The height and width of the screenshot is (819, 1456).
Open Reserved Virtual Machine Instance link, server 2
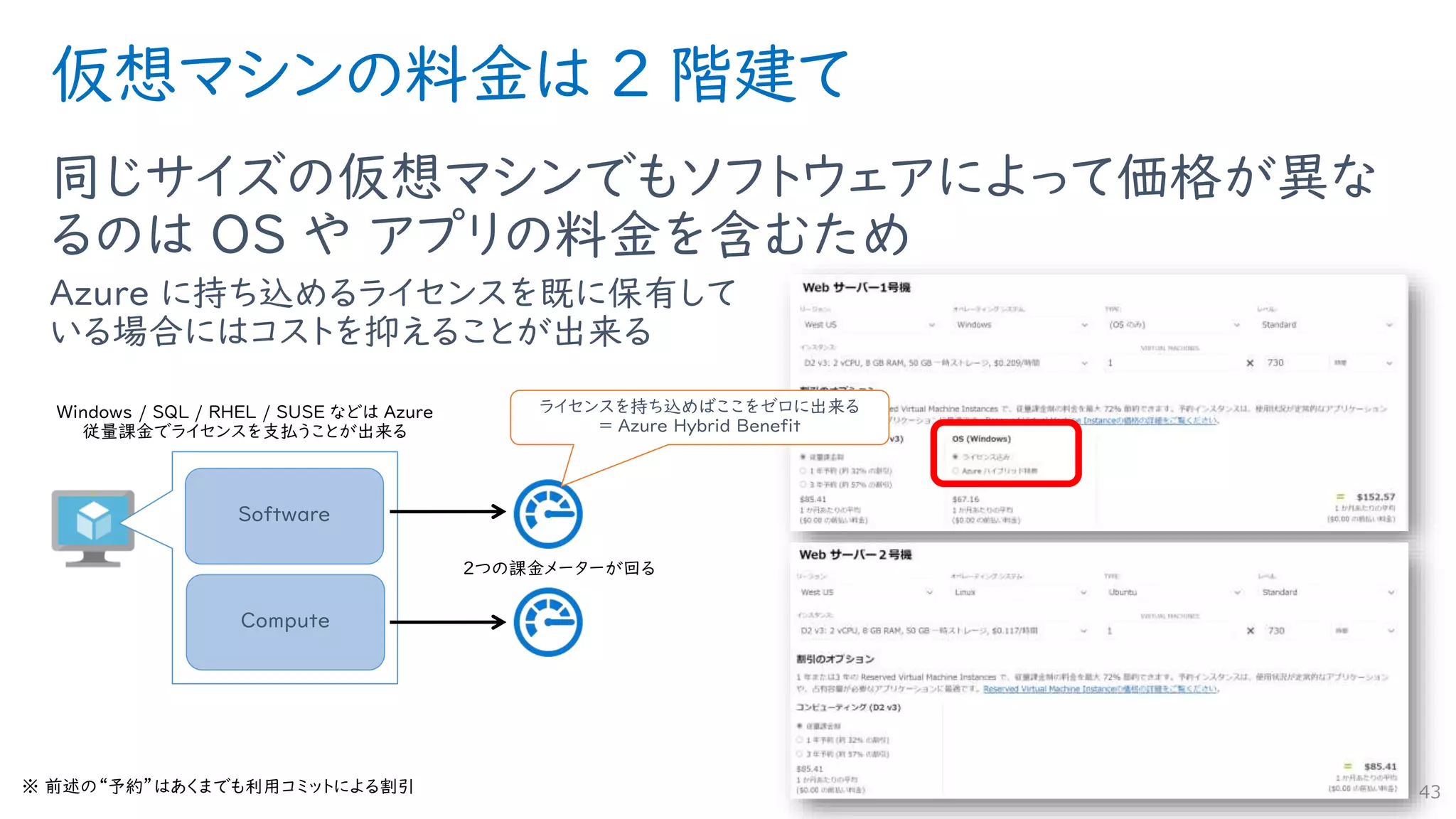(x=1100, y=689)
